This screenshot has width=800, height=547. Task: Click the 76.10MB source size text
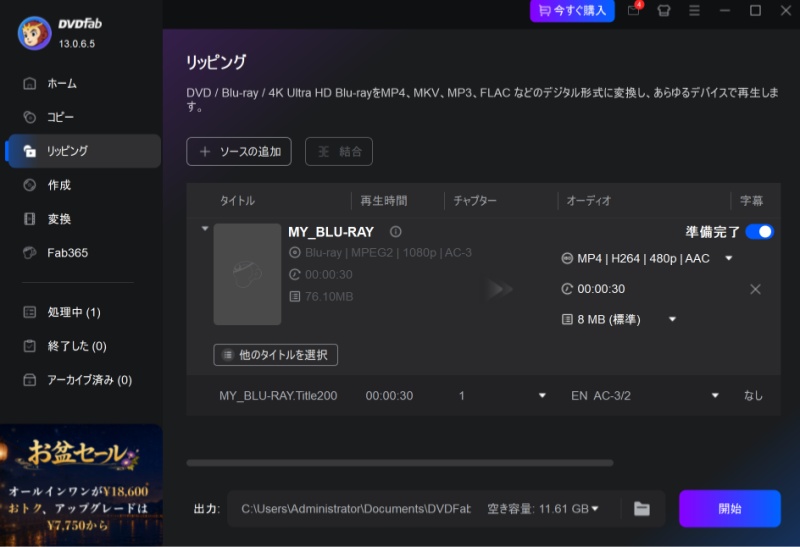coord(329,296)
